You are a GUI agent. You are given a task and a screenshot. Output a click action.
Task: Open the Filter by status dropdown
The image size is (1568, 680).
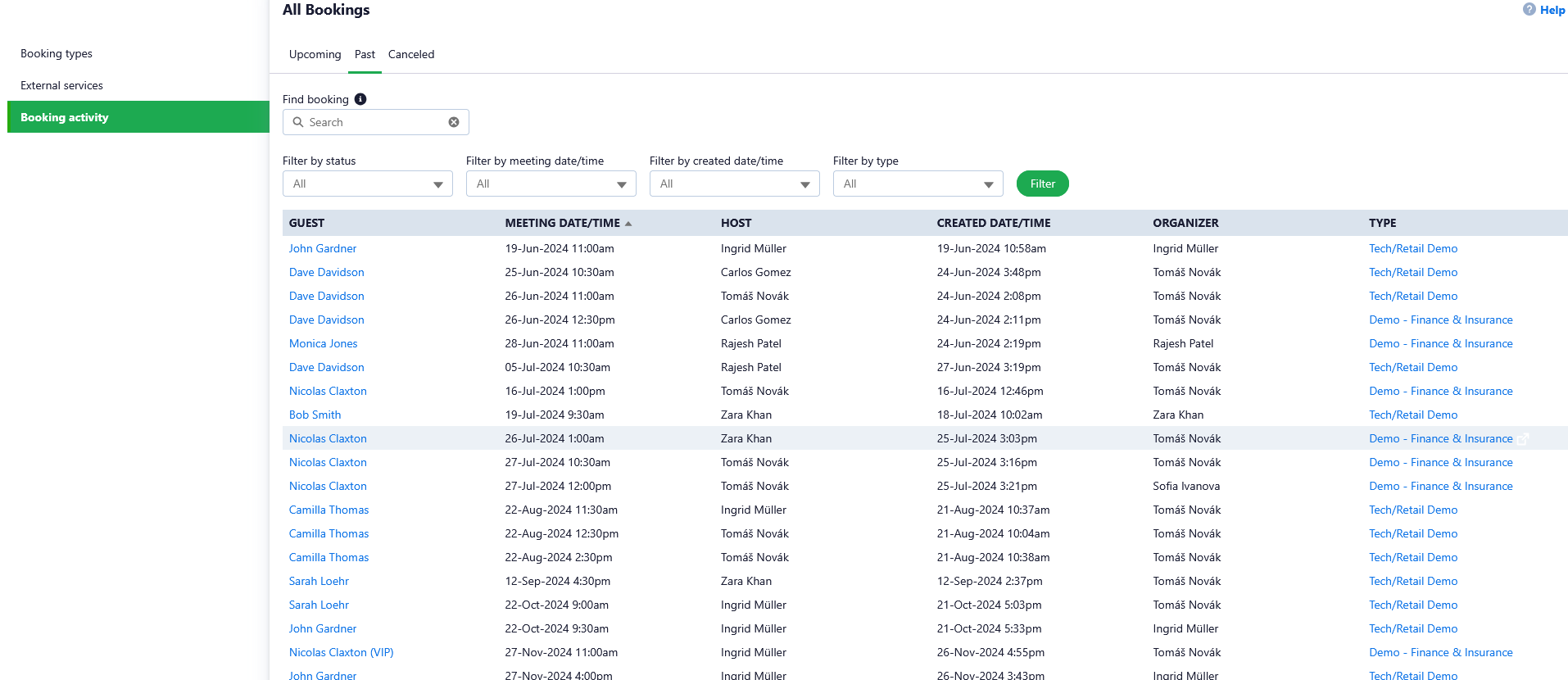[x=367, y=184]
